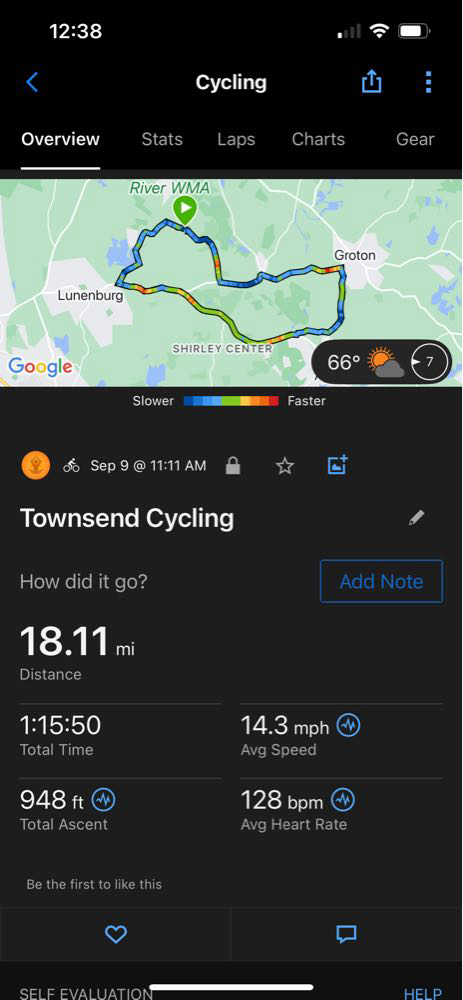This screenshot has width=463, height=1000.
Task: Open the Gear tab
Action: [415, 139]
